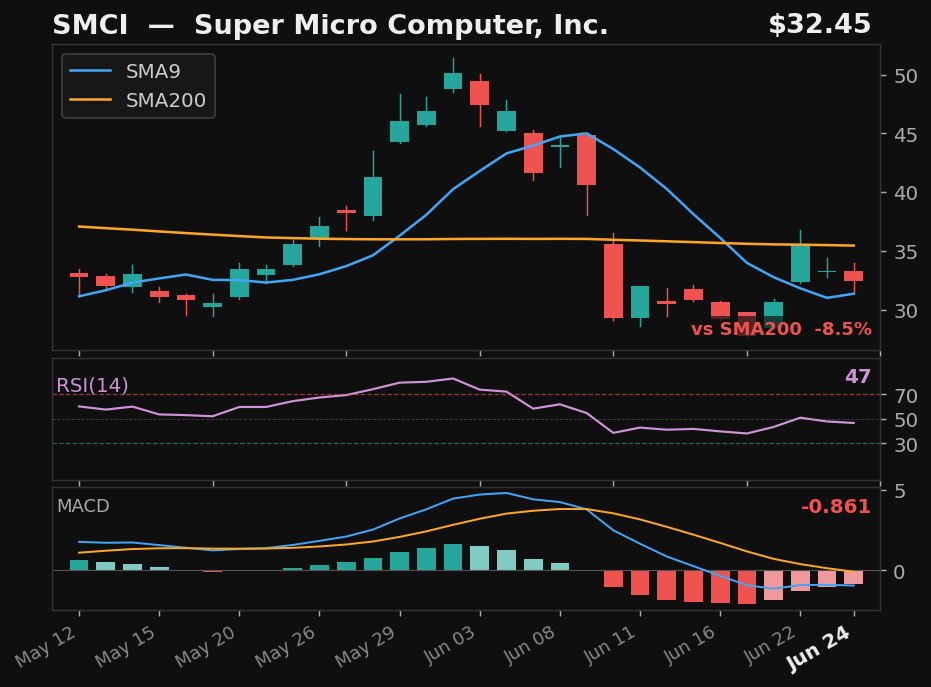Click the large red candle dropping to 29
This screenshot has height=687, width=931.
(613, 280)
